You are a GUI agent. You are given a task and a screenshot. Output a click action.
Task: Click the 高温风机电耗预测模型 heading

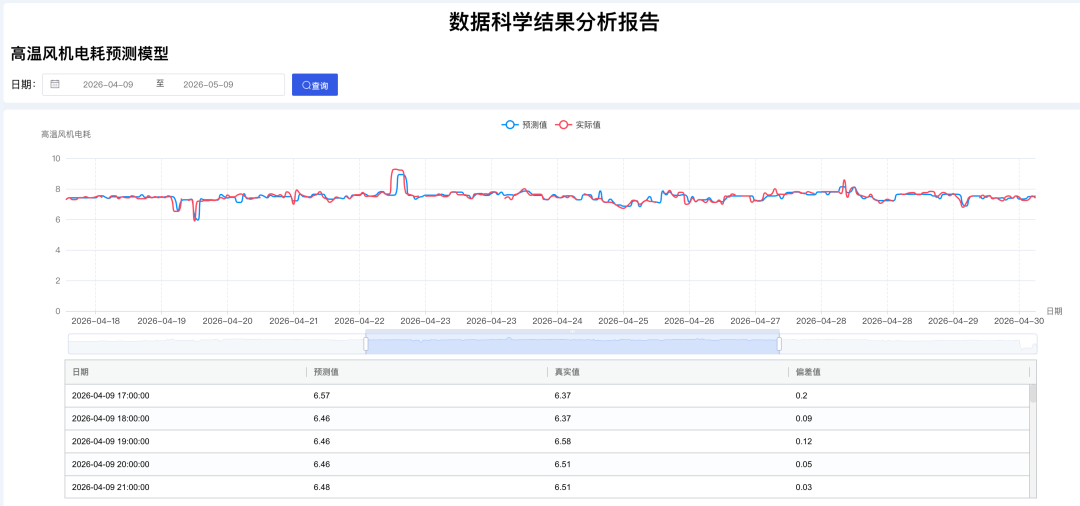coord(90,54)
